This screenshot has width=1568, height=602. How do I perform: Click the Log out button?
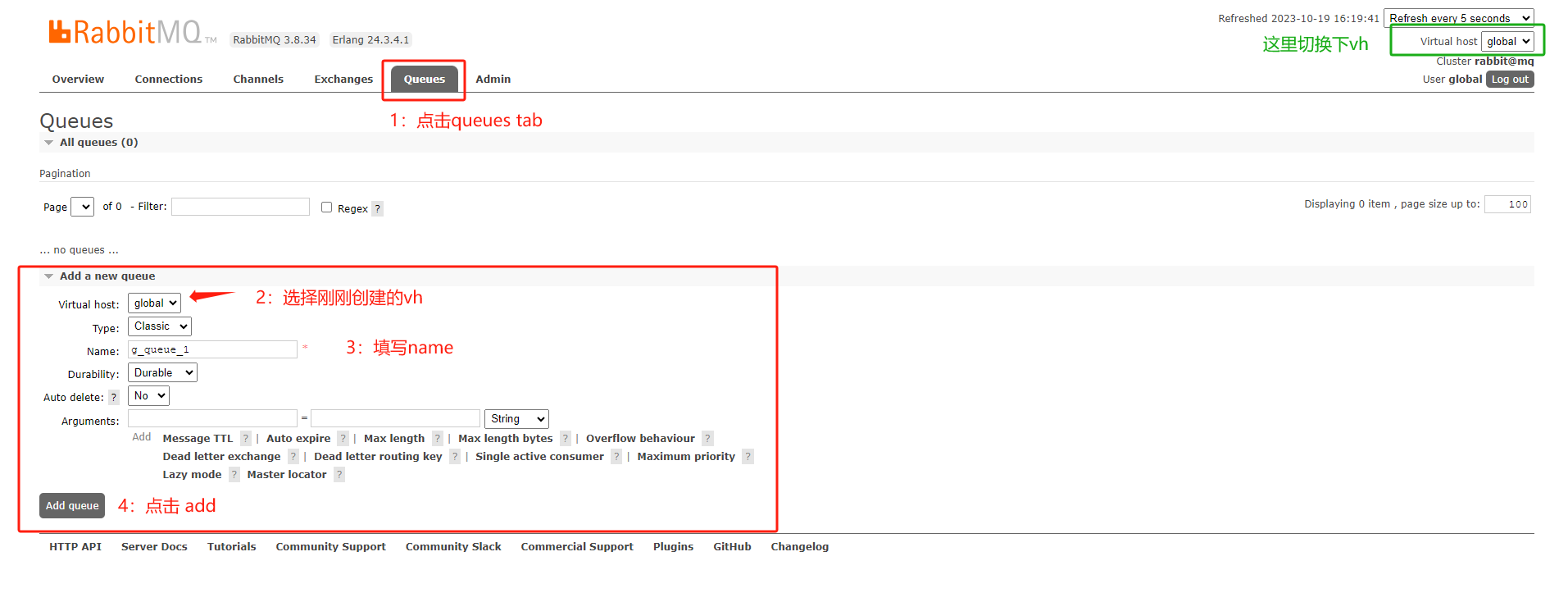tap(1510, 80)
